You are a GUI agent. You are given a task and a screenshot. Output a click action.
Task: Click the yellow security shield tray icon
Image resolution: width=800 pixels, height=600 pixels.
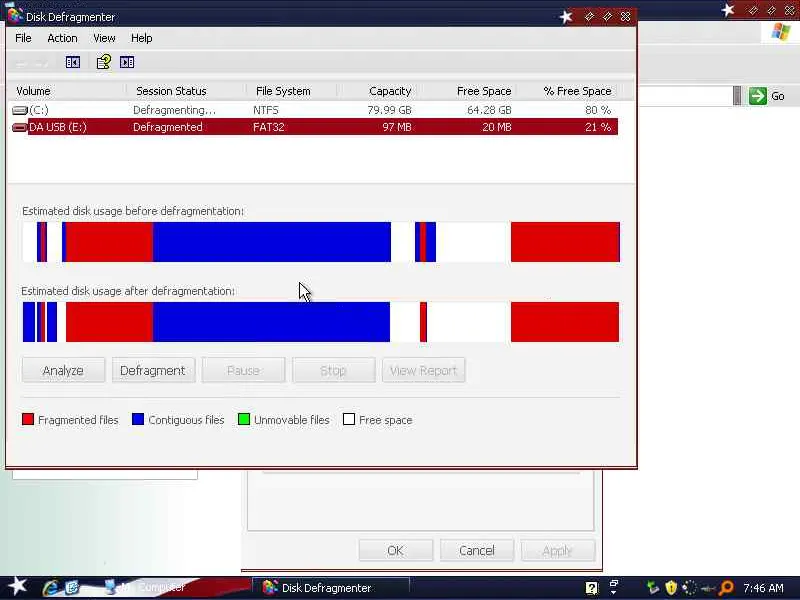click(x=671, y=588)
